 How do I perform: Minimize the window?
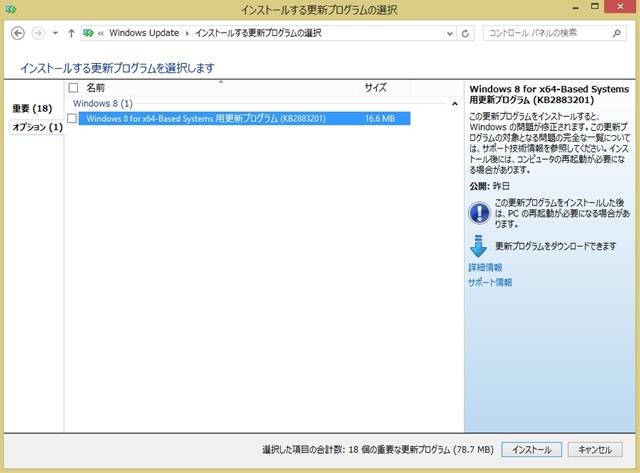pyautogui.click(x=576, y=8)
